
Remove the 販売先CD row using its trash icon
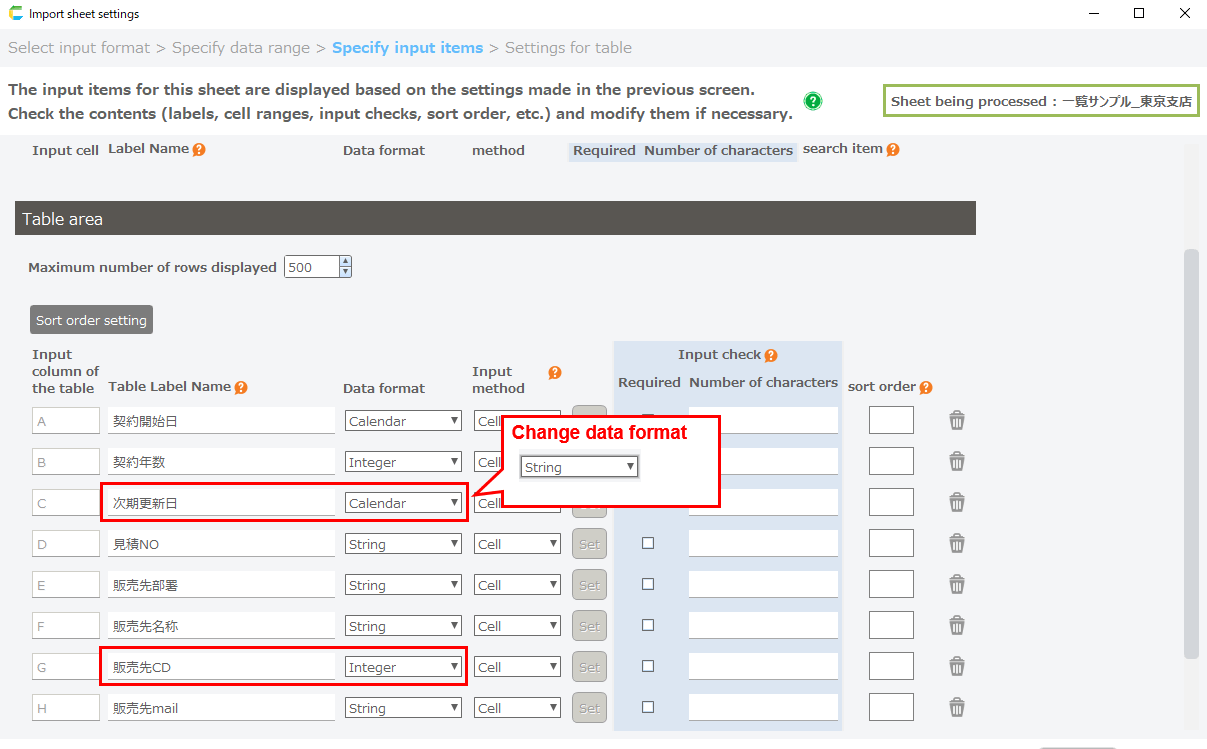pyautogui.click(x=957, y=666)
